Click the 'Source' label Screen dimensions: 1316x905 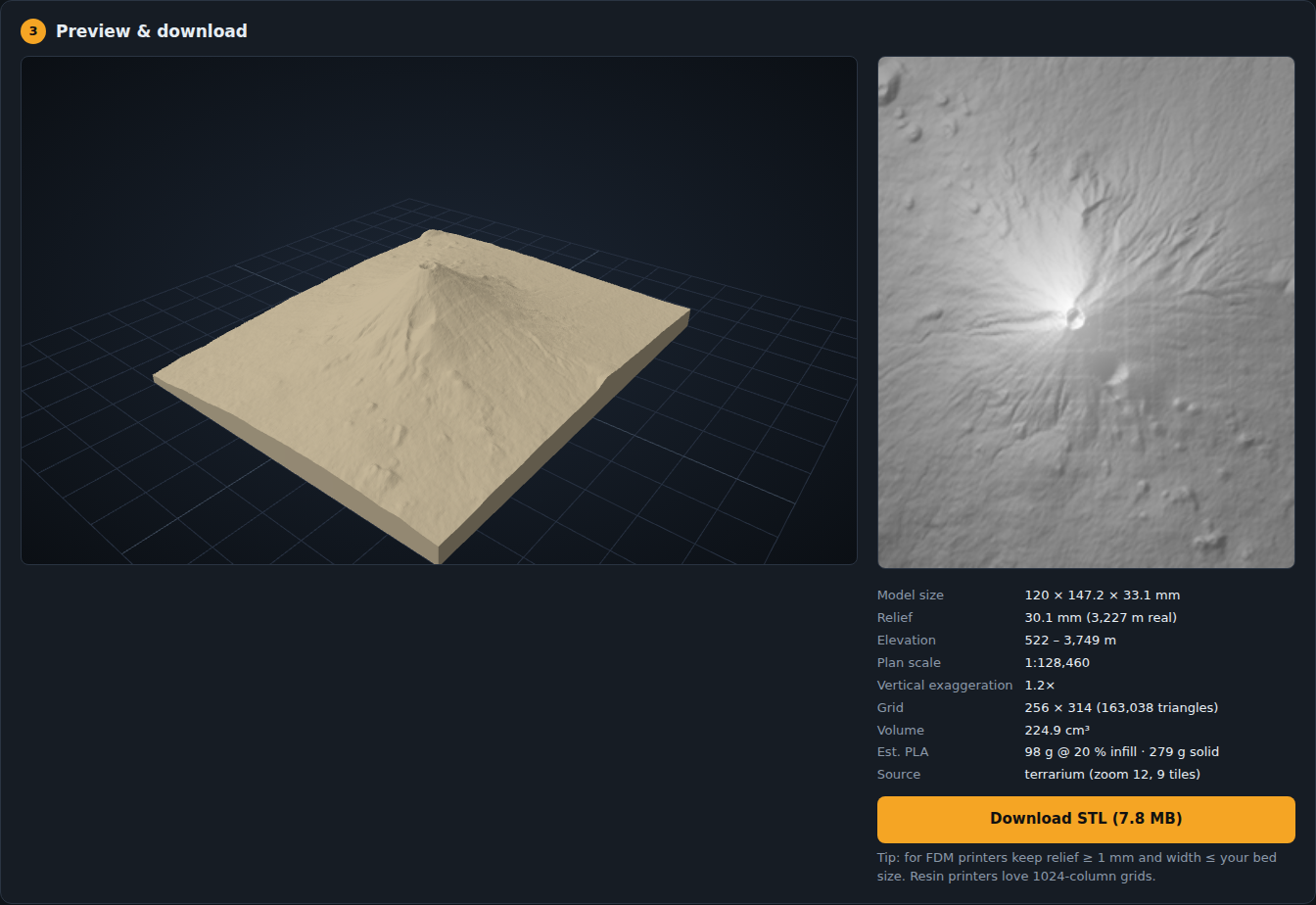[899, 775]
